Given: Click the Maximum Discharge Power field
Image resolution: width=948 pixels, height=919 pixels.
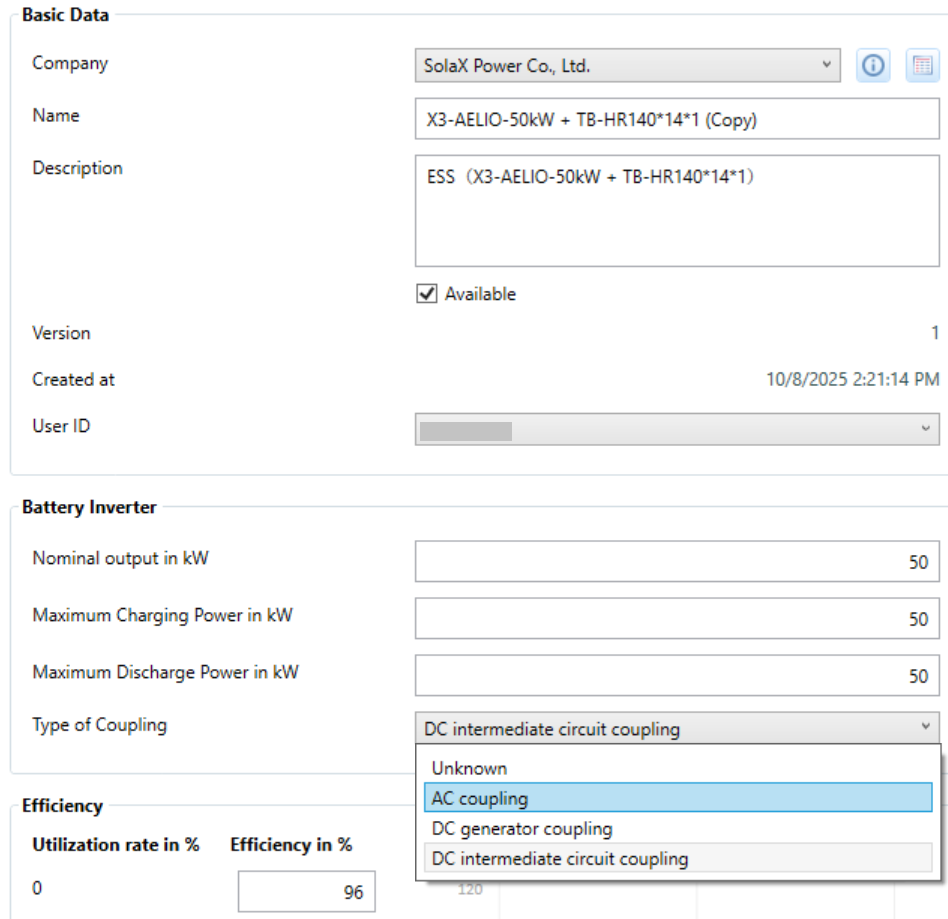Looking at the screenshot, I should pyautogui.click(x=677, y=676).
